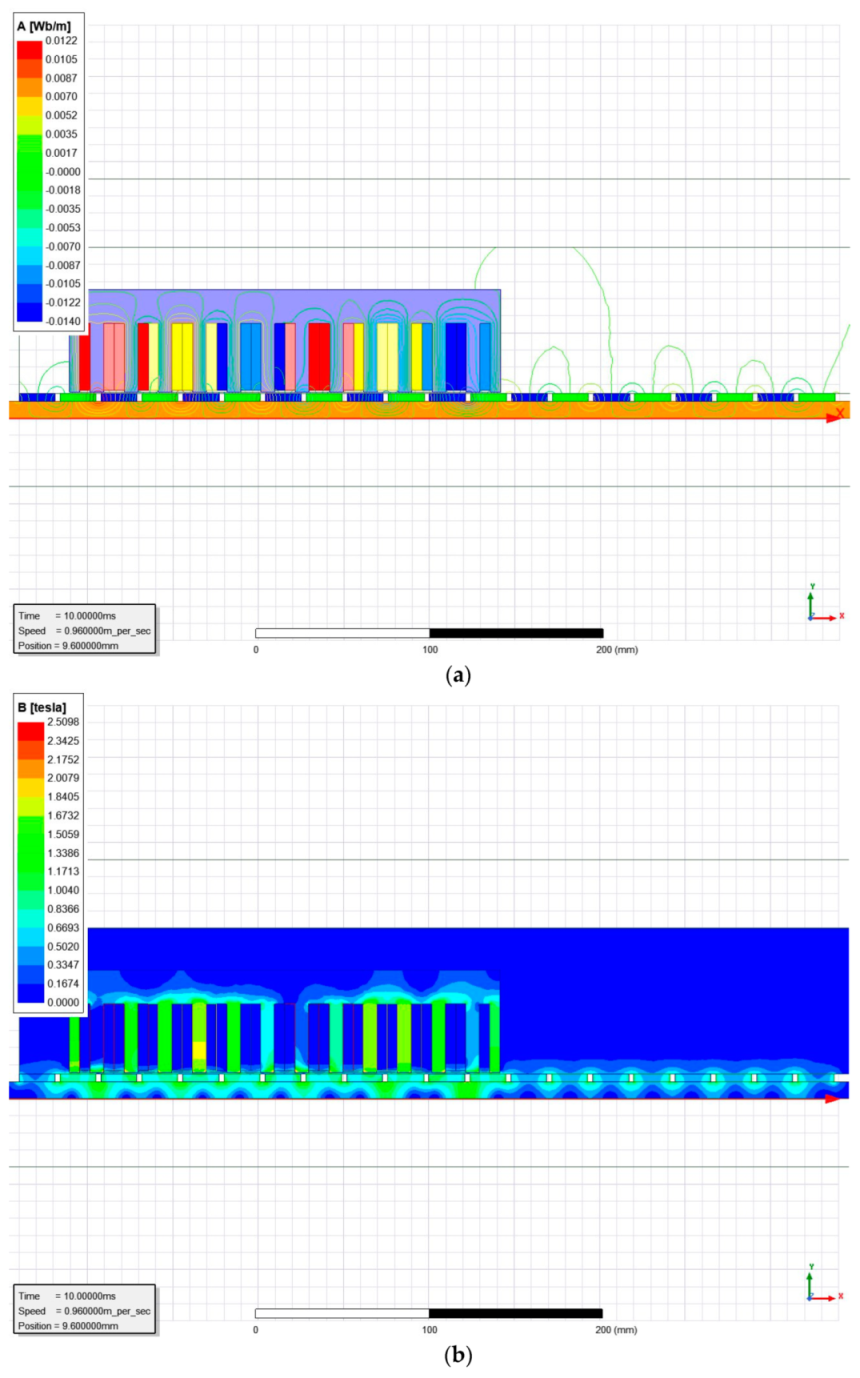
Task: Click the positive 0.0087 legend value
Action: [x=62, y=78]
